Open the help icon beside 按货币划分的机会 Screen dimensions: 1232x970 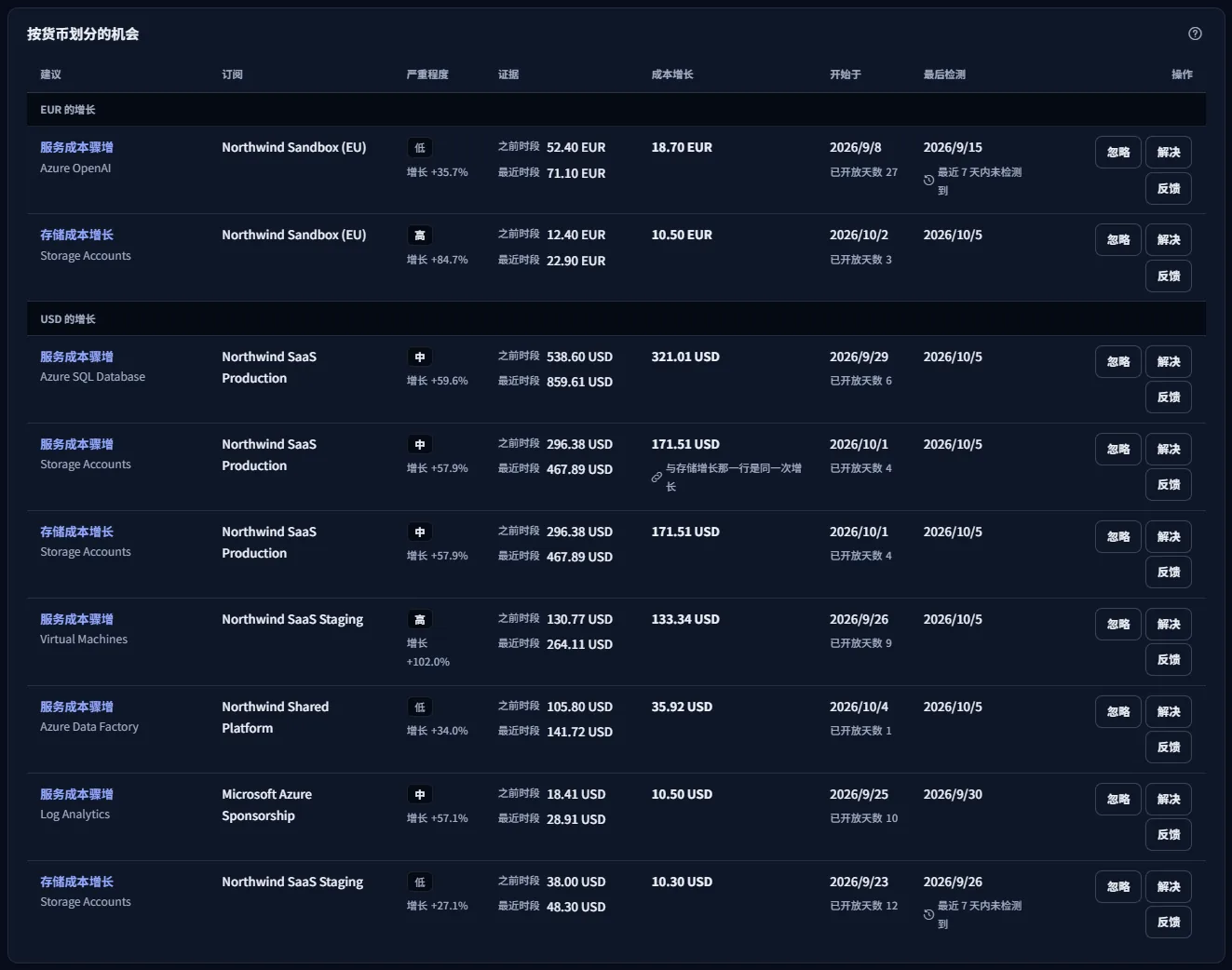(x=1195, y=34)
